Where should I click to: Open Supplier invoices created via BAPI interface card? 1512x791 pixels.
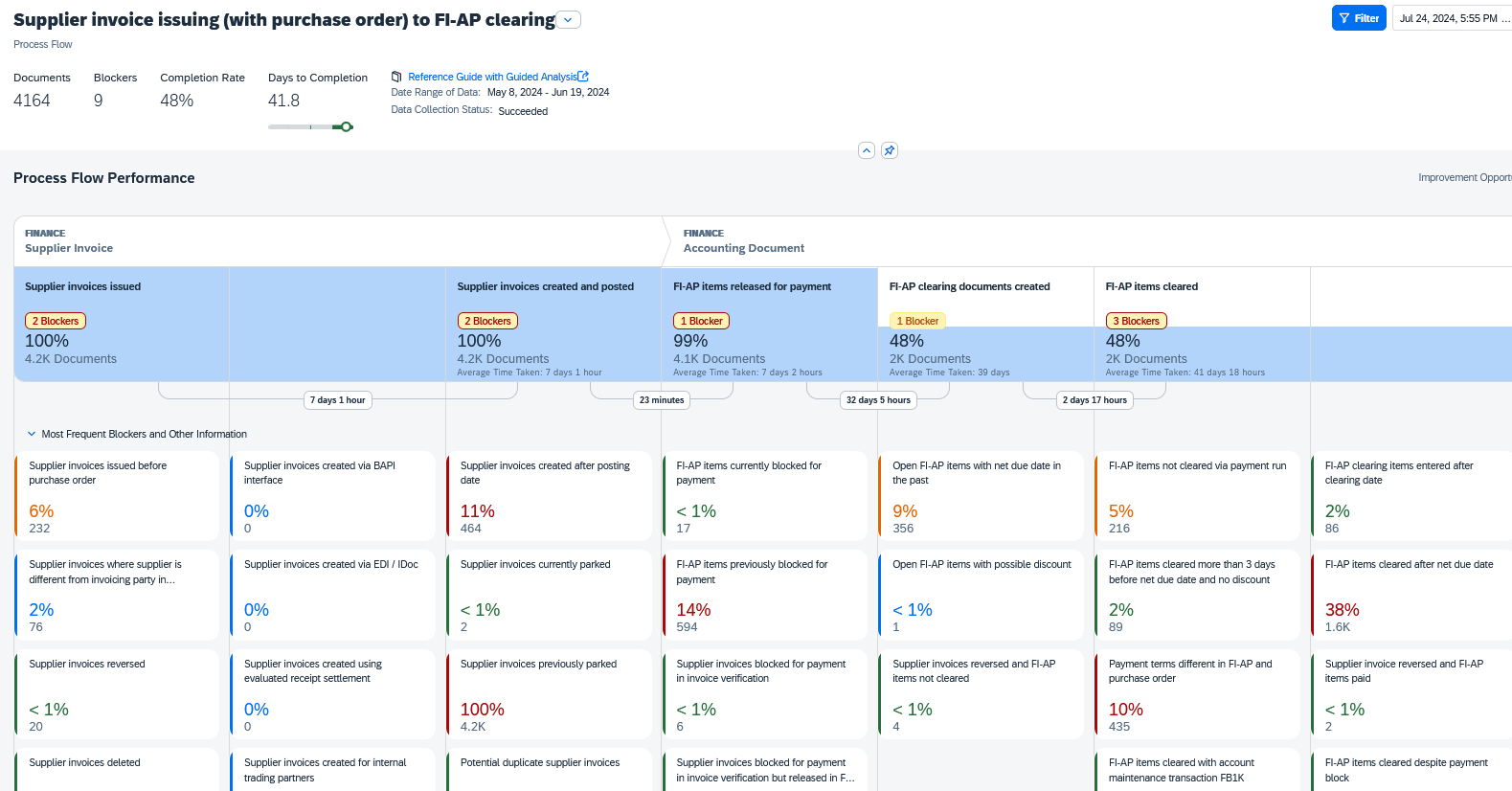(332, 496)
